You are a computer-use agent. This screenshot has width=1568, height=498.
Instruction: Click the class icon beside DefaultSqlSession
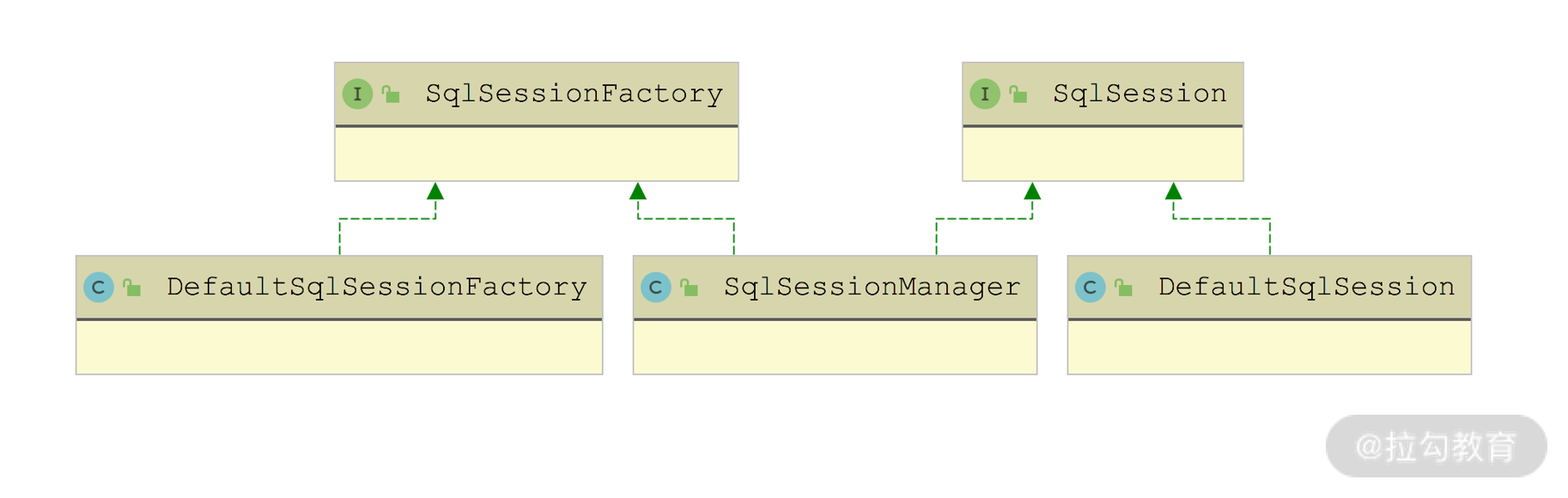tap(1090, 287)
